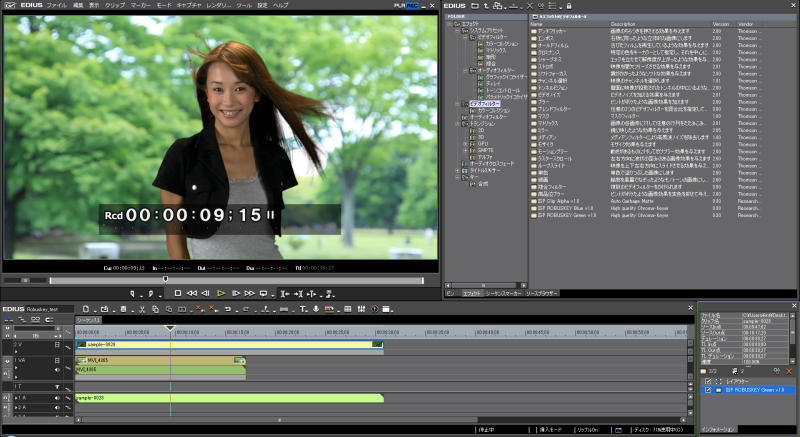Viewport: 800px width, 437px height.
Task: Expand the トランジション folder in effect tree
Action: coord(458,124)
